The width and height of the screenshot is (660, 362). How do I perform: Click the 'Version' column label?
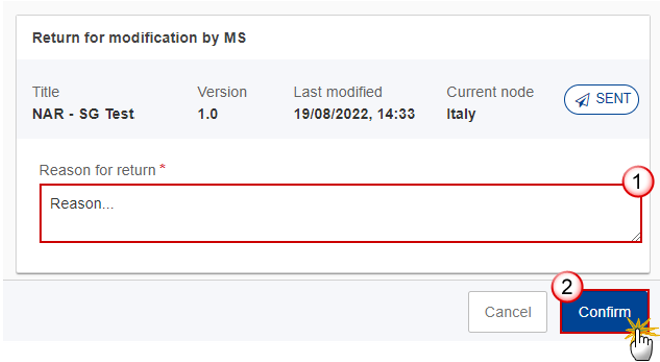[222, 92]
